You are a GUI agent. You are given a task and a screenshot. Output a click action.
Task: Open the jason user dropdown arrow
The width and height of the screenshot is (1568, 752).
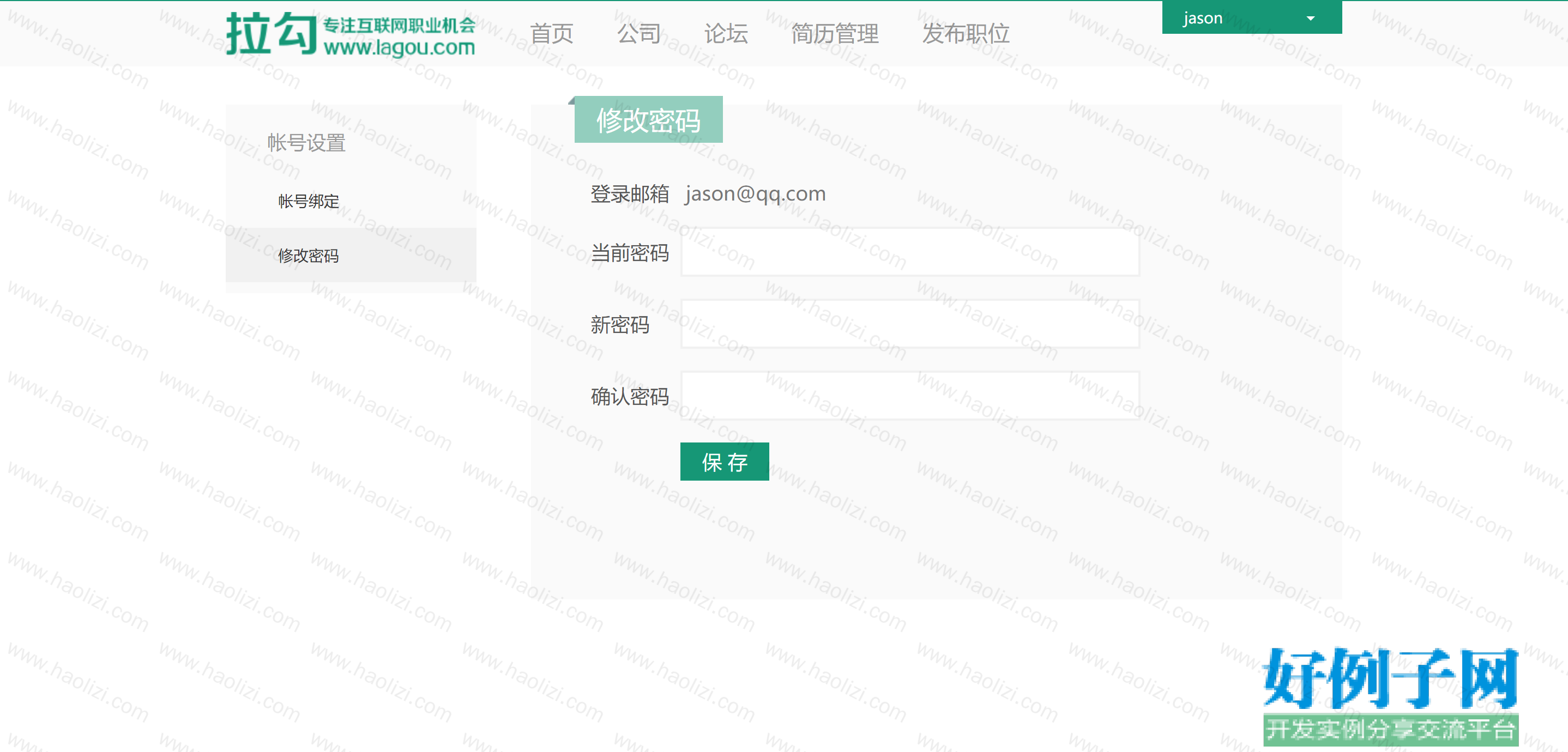point(1311,18)
